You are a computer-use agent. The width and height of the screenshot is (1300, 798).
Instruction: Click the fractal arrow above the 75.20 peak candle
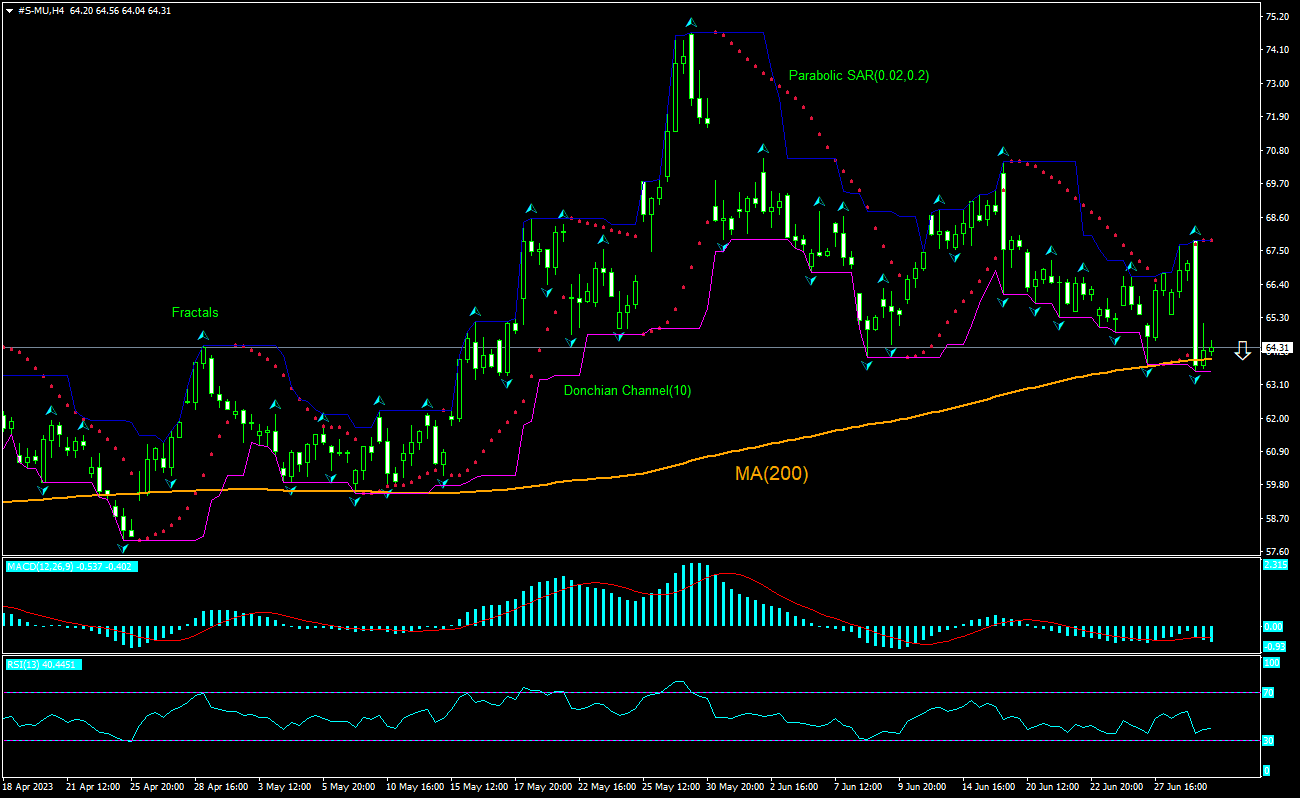tap(690, 22)
